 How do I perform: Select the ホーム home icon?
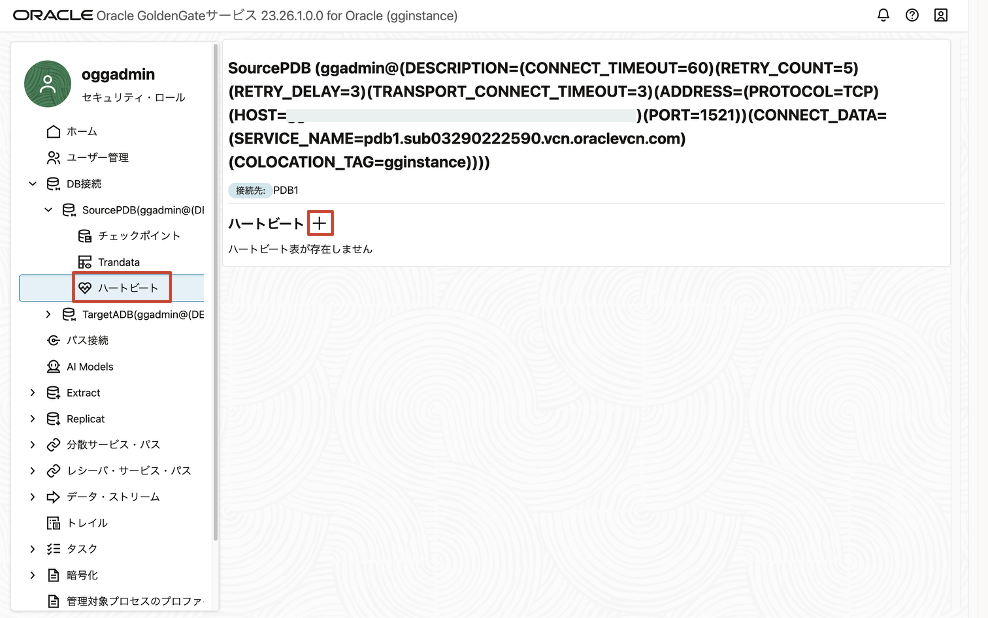tap(54, 131)
